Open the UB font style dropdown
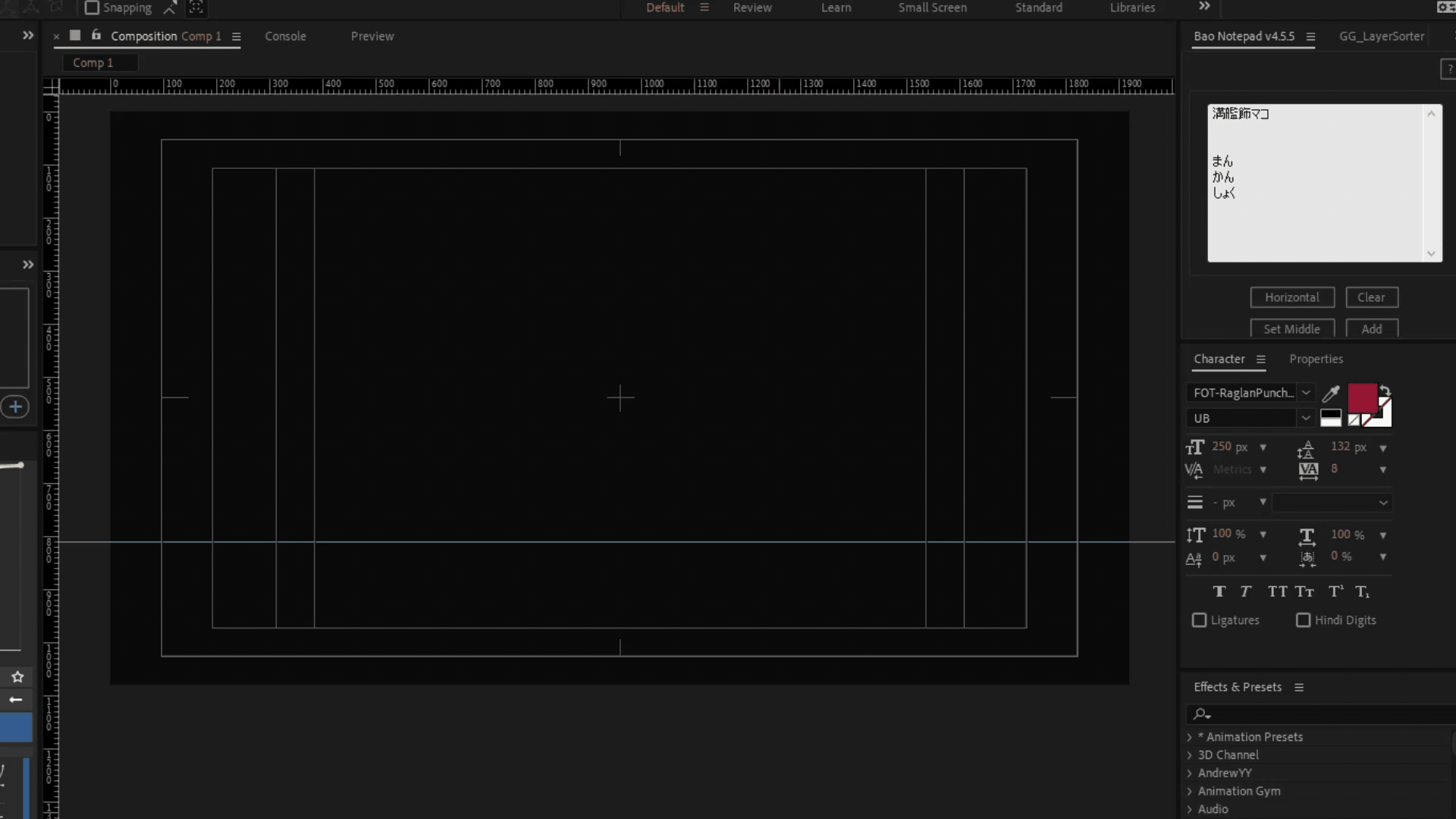The width and height of the screenshot is (1456, 819). 1250,418
